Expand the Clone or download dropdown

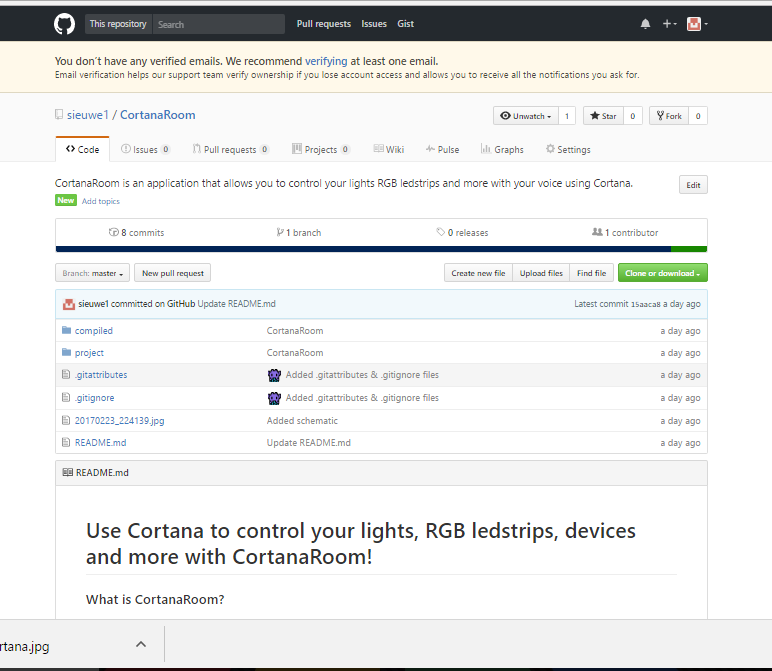pyautogui.click(x=663, y=273)
